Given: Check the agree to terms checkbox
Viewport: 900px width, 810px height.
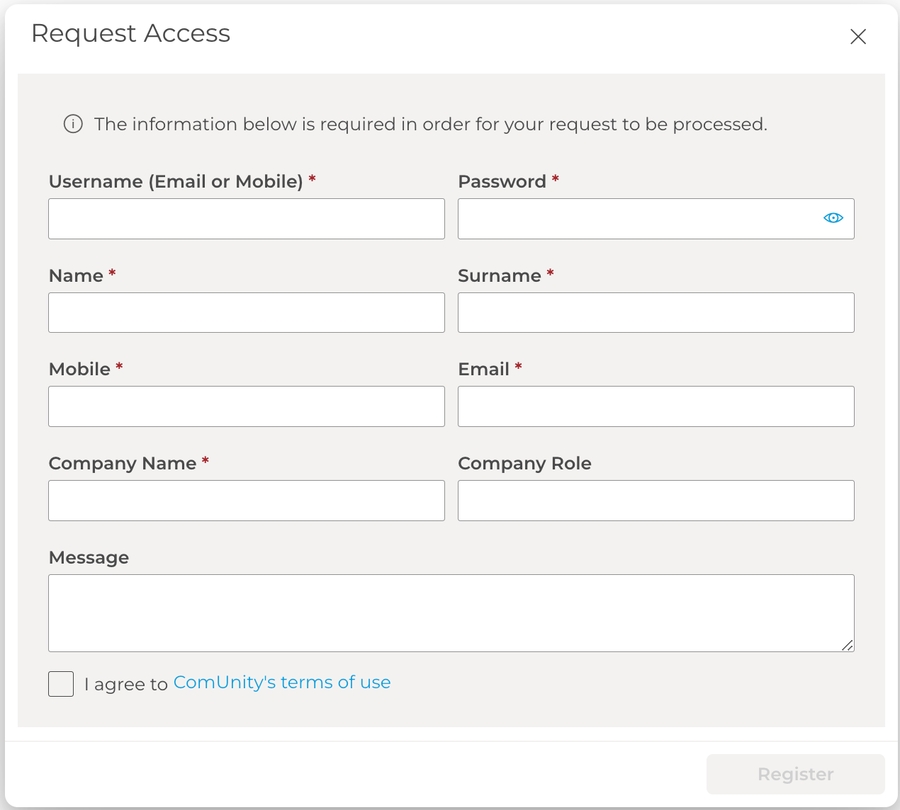Looking at the screenshot, I should (x=61, y=684).
